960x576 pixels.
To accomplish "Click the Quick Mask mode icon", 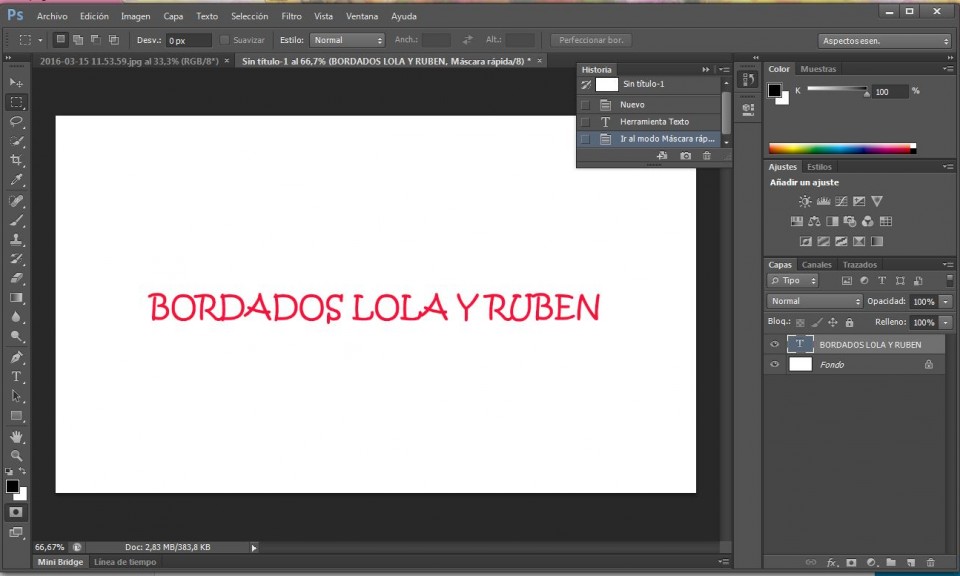I will (17, 512).
